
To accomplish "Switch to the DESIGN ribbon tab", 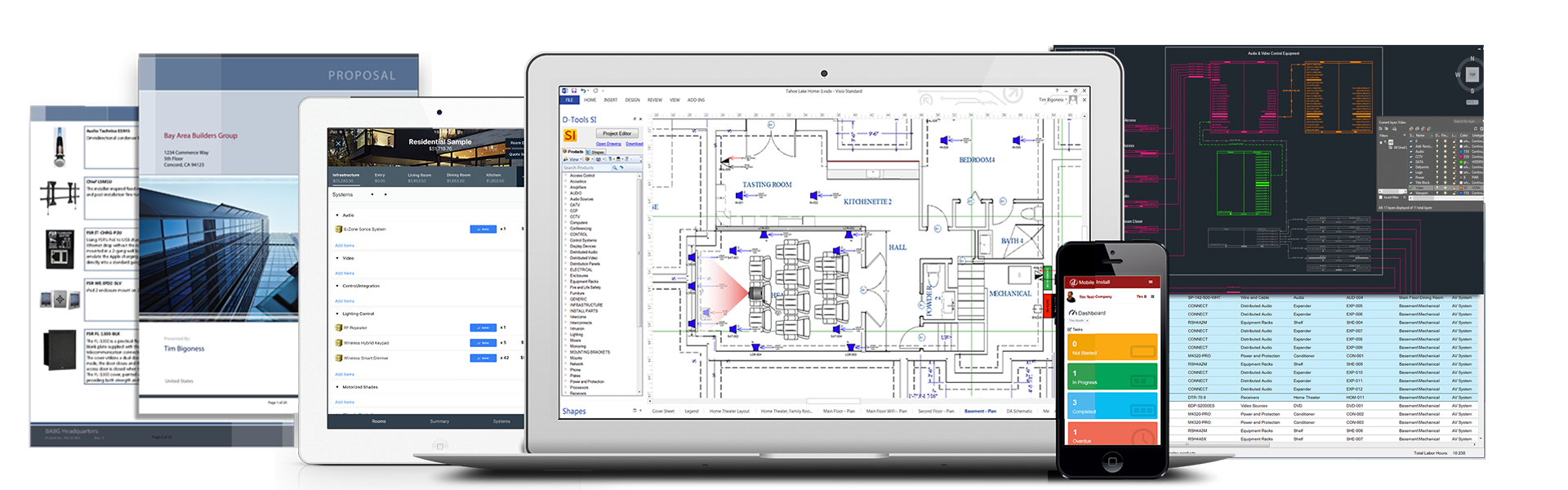I will [x=632, y=100].
